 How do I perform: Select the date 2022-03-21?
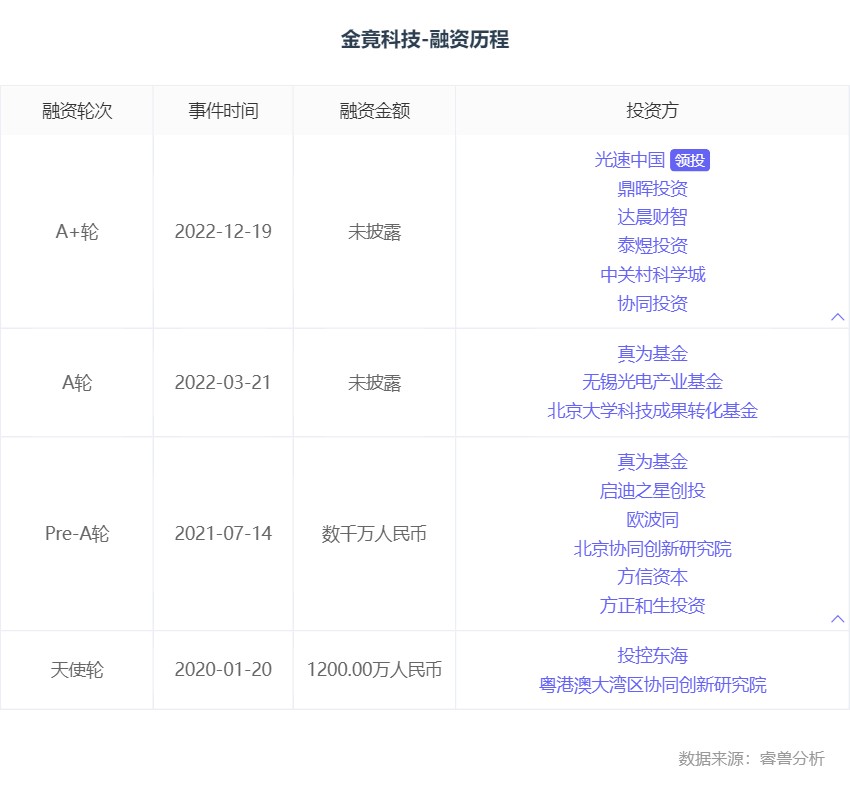pos(223,383)
